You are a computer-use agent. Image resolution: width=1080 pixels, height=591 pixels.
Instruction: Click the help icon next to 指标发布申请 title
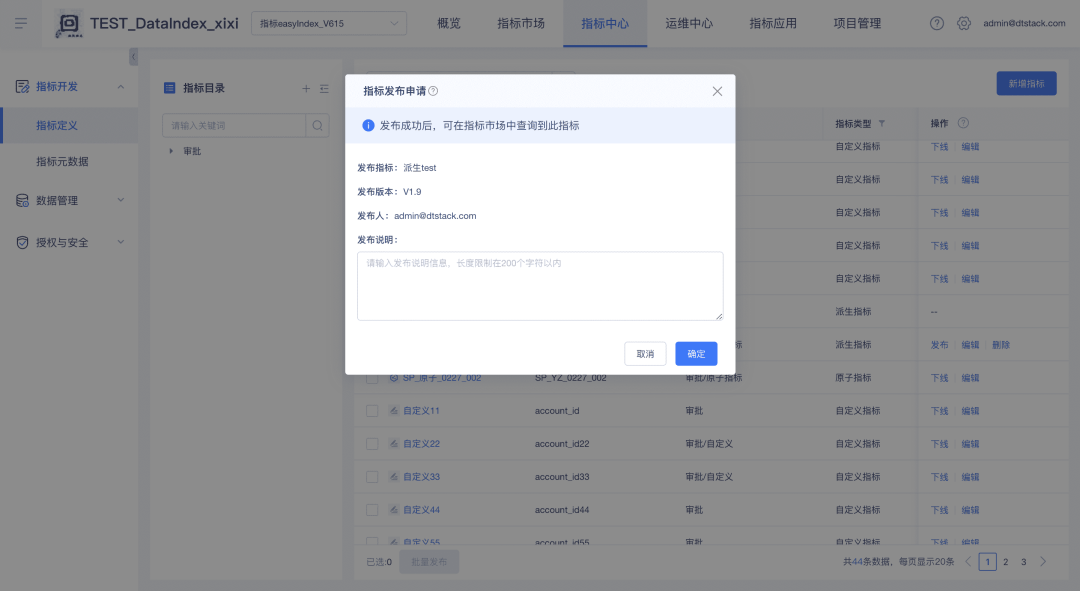click(x=433, y=91)
